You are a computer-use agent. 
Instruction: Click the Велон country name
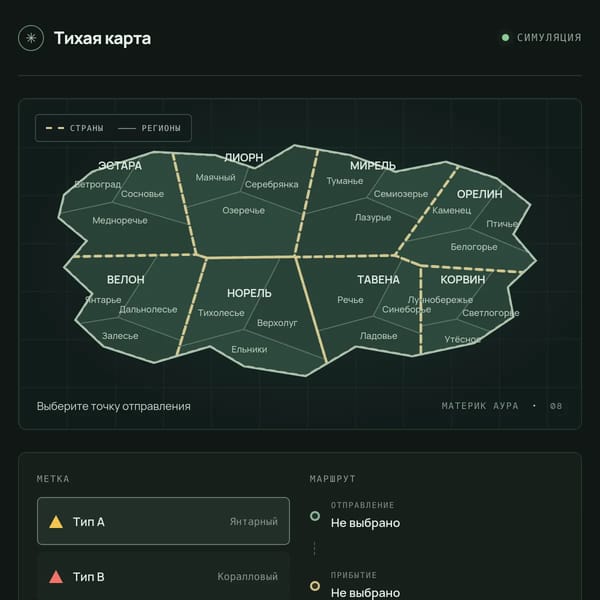[126, 280]
